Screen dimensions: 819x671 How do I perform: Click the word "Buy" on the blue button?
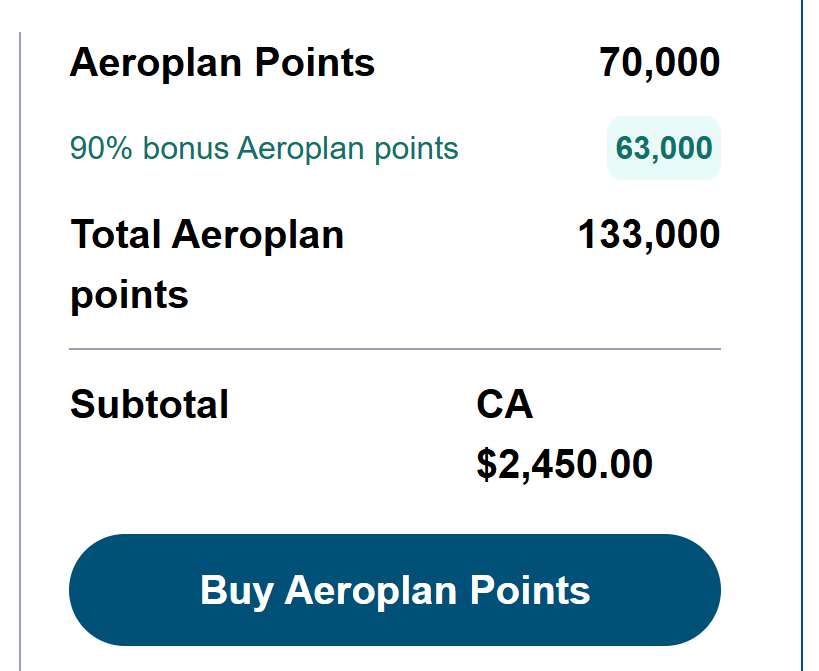pyautogui.click(x=237, y=590)
